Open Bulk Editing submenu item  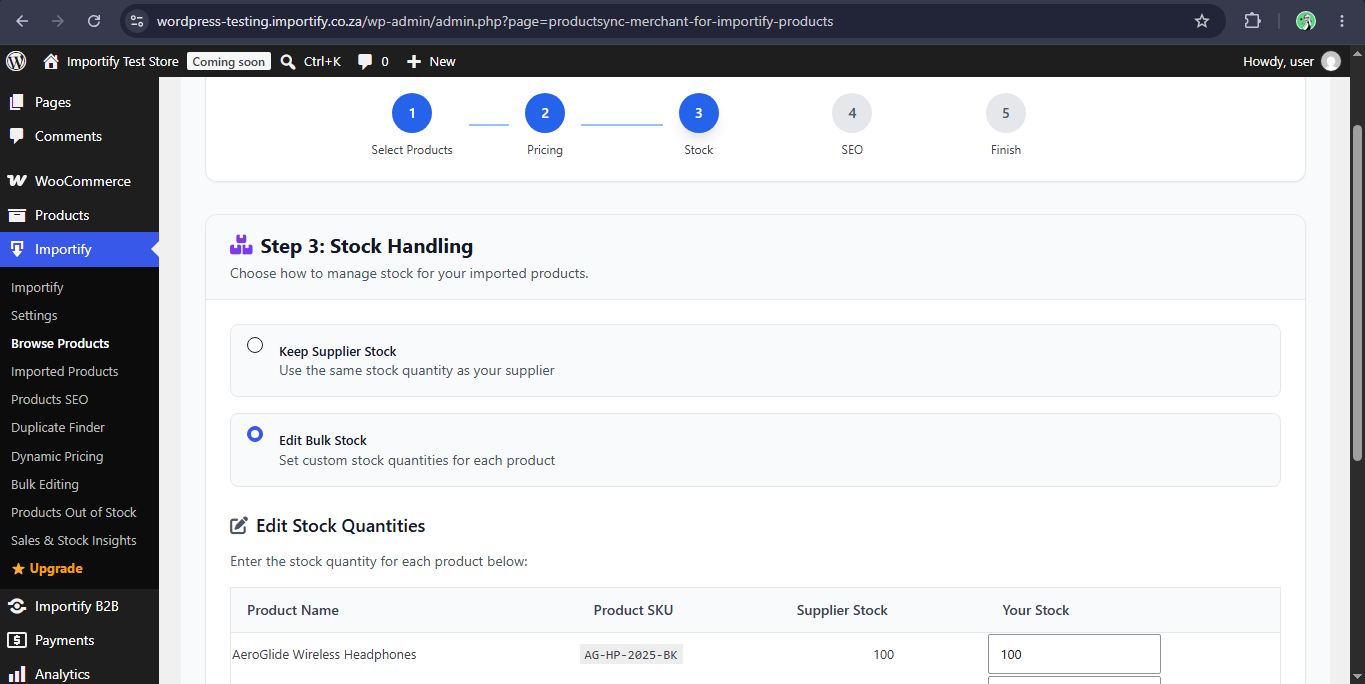[x=45, y=484]
